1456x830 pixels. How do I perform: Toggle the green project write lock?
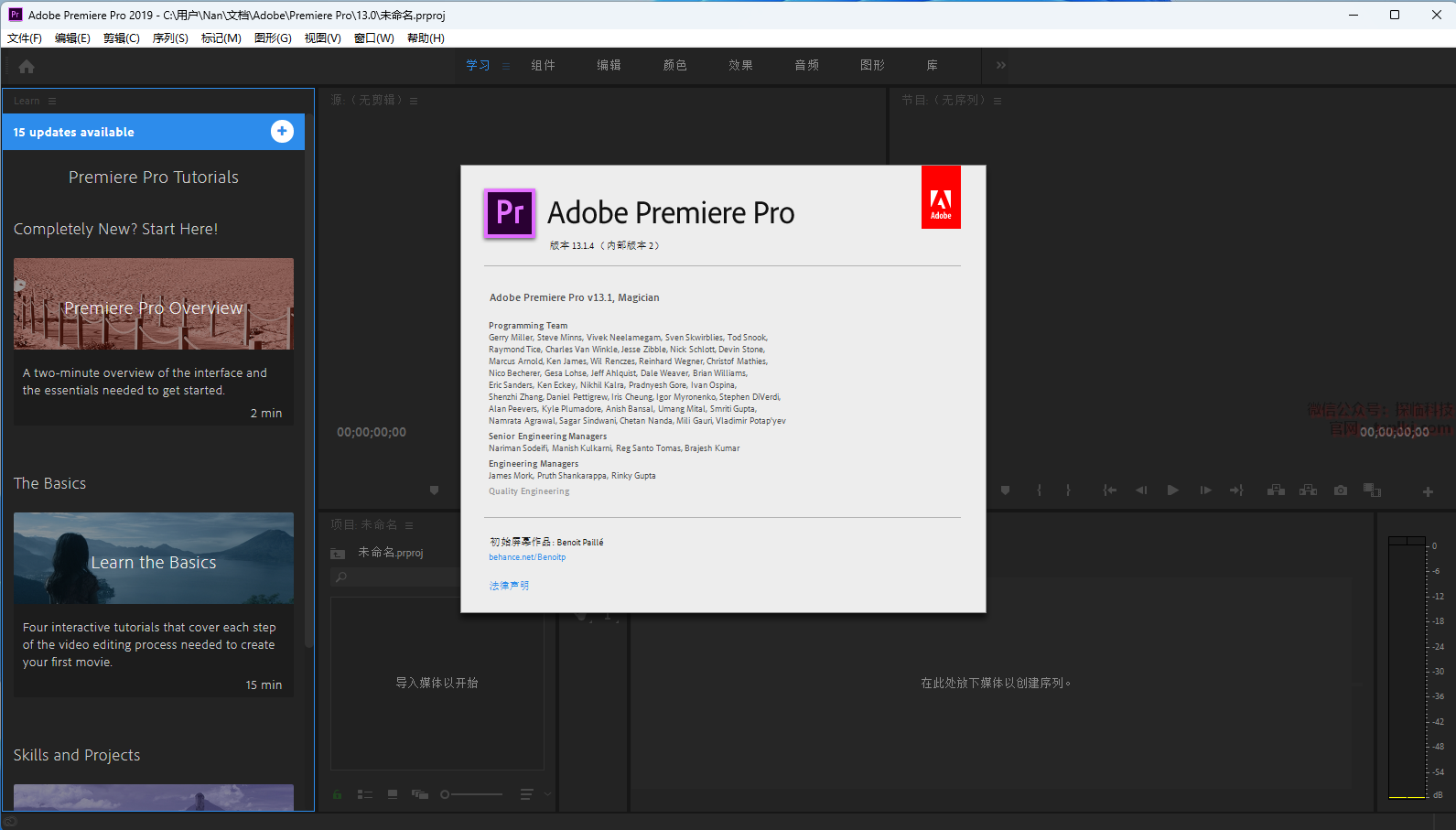pyautogui.click(x=338, y=794)
